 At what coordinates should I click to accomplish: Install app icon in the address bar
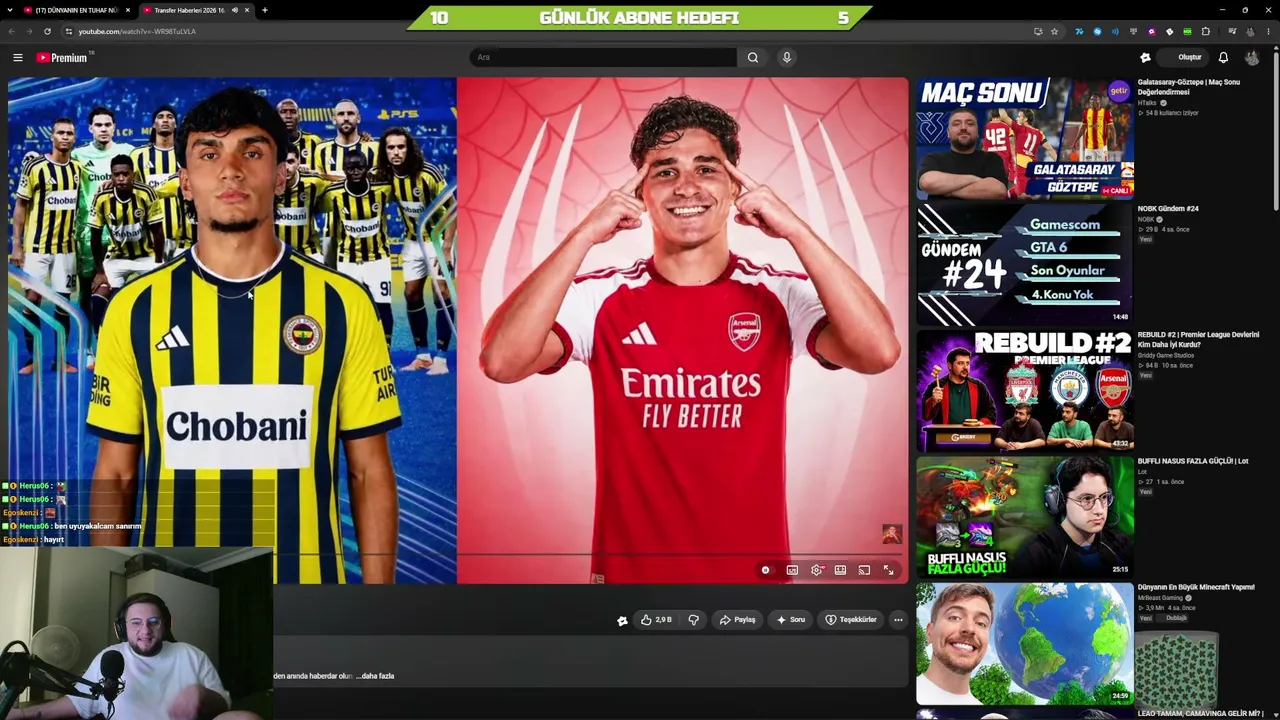1038,31
